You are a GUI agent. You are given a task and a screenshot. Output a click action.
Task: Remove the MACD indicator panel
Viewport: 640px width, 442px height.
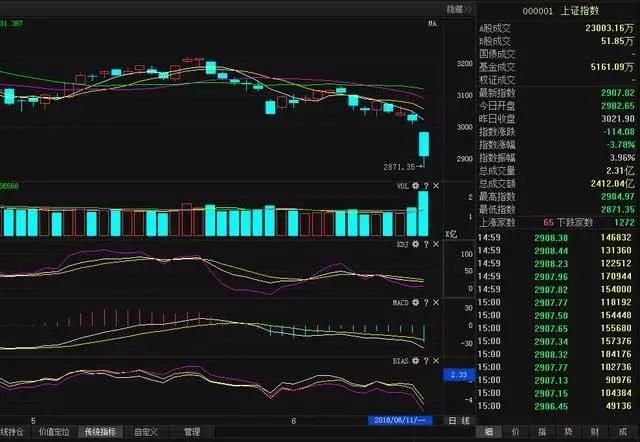[436, 302]
